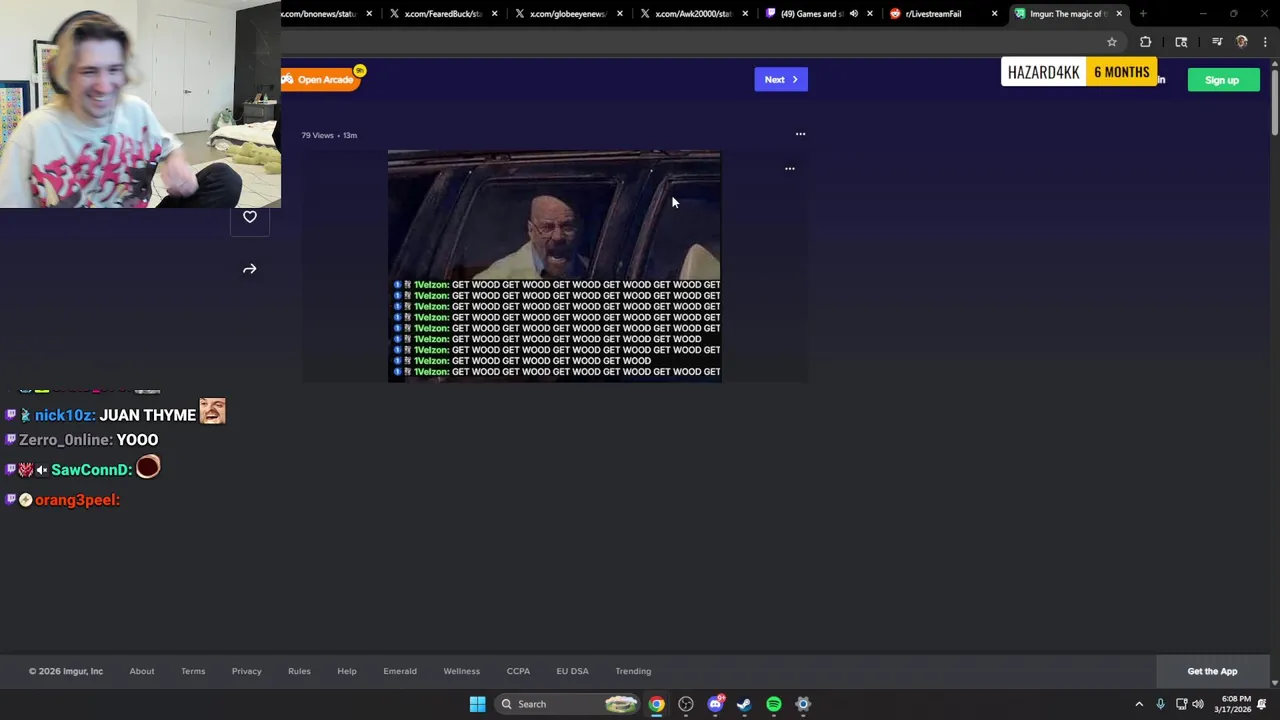Open the Terms footer link
Screen dimensions: 1280x720
[x=193, y=672]
